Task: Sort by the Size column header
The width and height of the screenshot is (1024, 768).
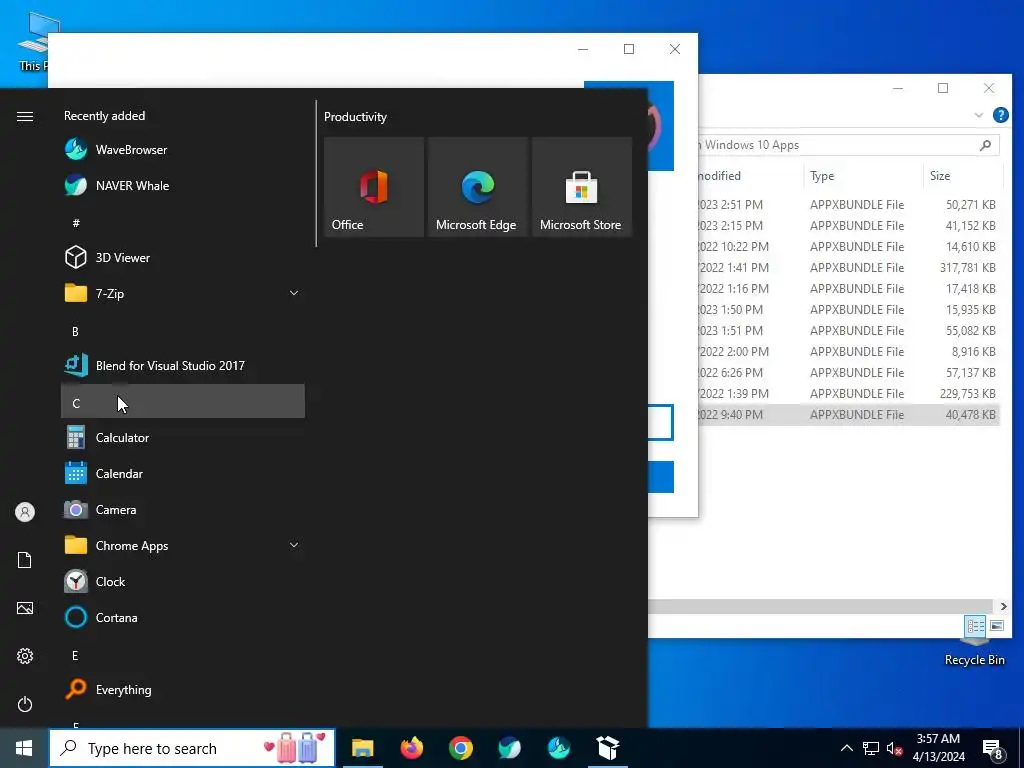Action: [963, 176]
